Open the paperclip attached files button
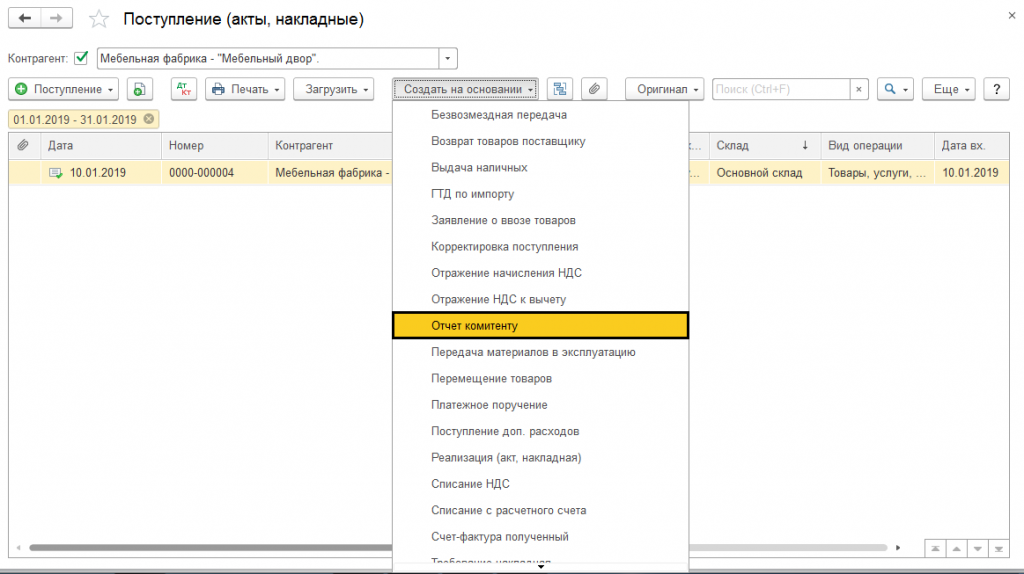The width and height of the screenshot is (1024, 574). pyautogui.click(x=594, y=89)
